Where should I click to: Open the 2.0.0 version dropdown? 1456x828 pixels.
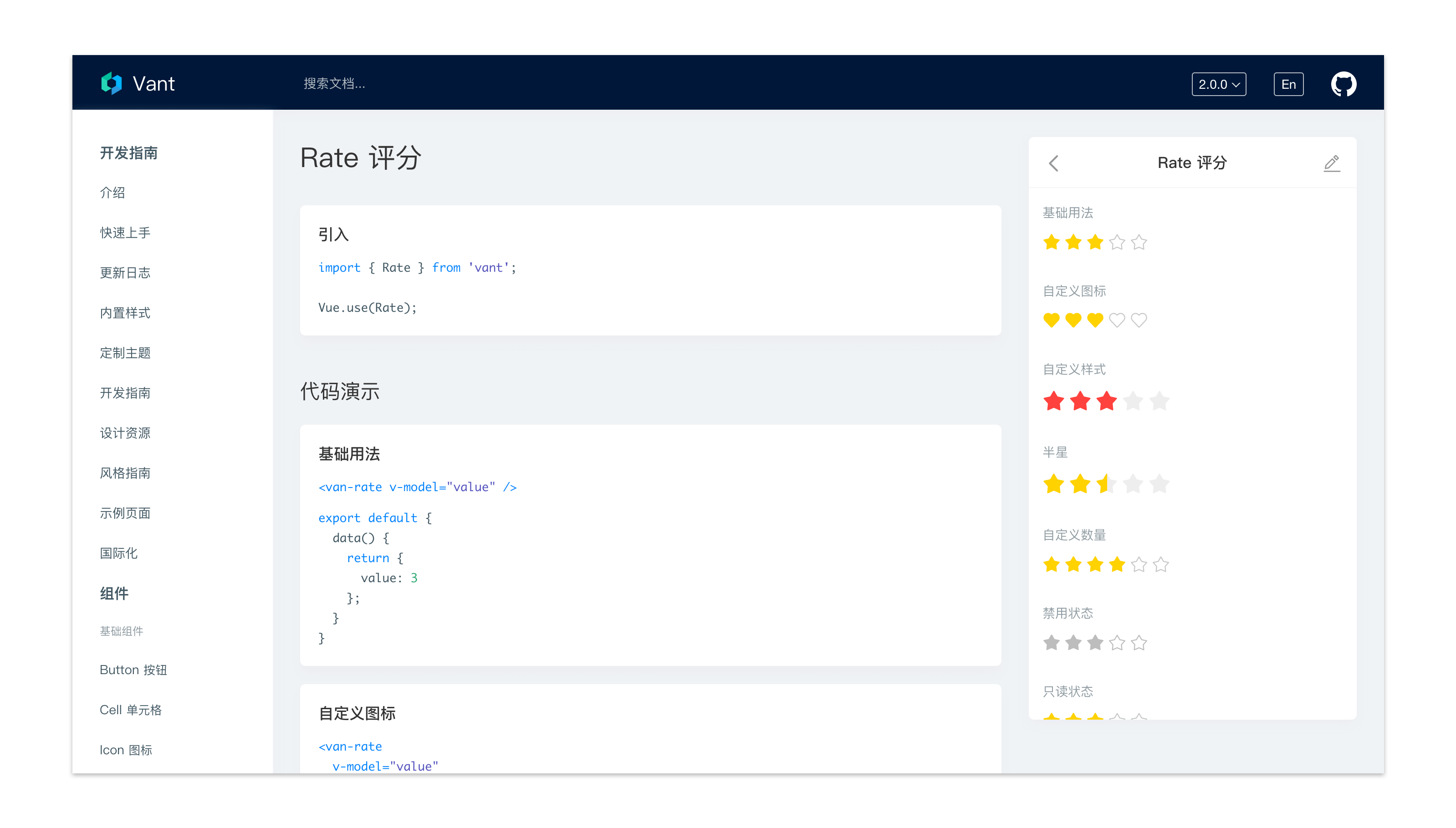1219,84
